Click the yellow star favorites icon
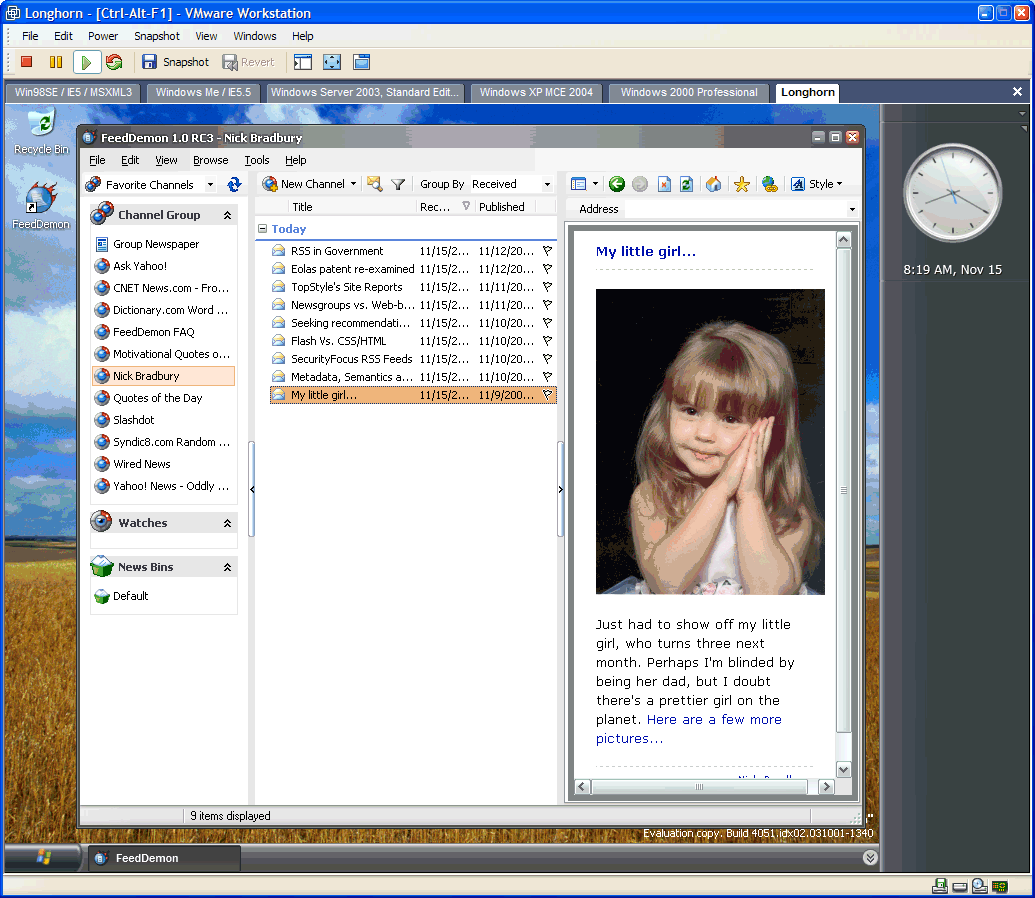This screenshot has height=898, width=1035. coord(741,184)
